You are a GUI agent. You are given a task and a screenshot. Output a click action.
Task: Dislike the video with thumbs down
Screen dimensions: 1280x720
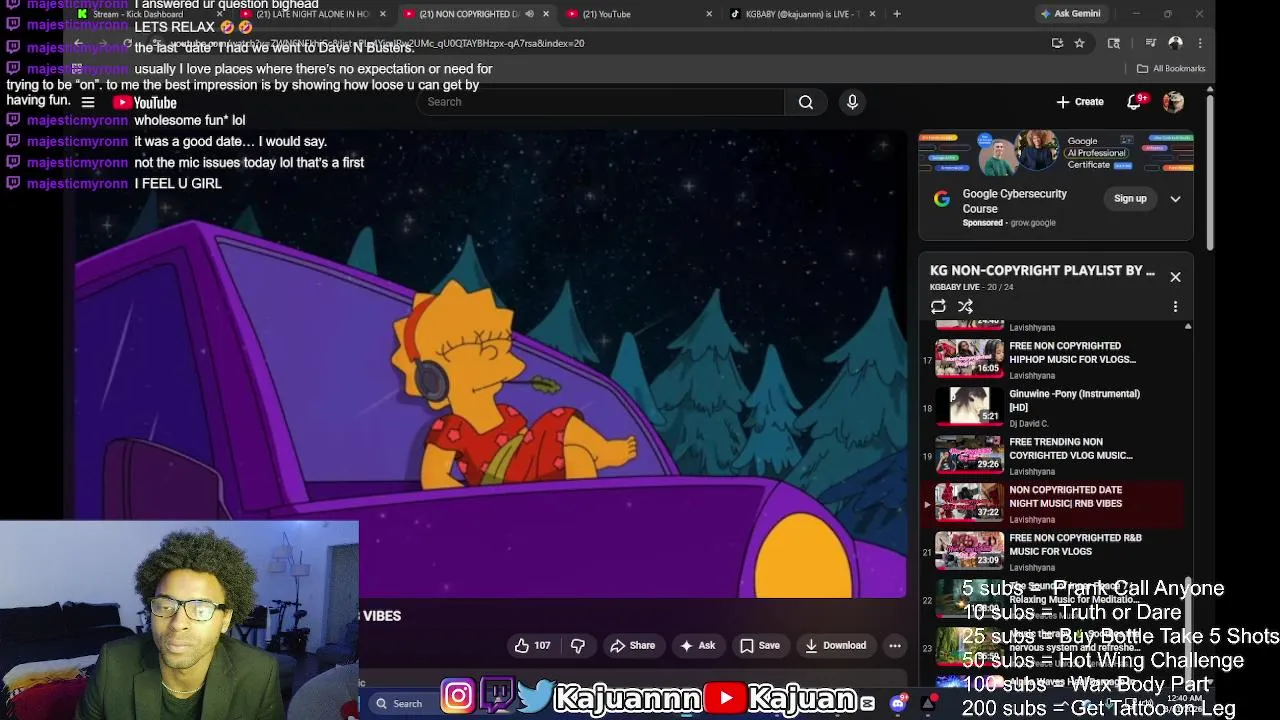tap(578, 646)
